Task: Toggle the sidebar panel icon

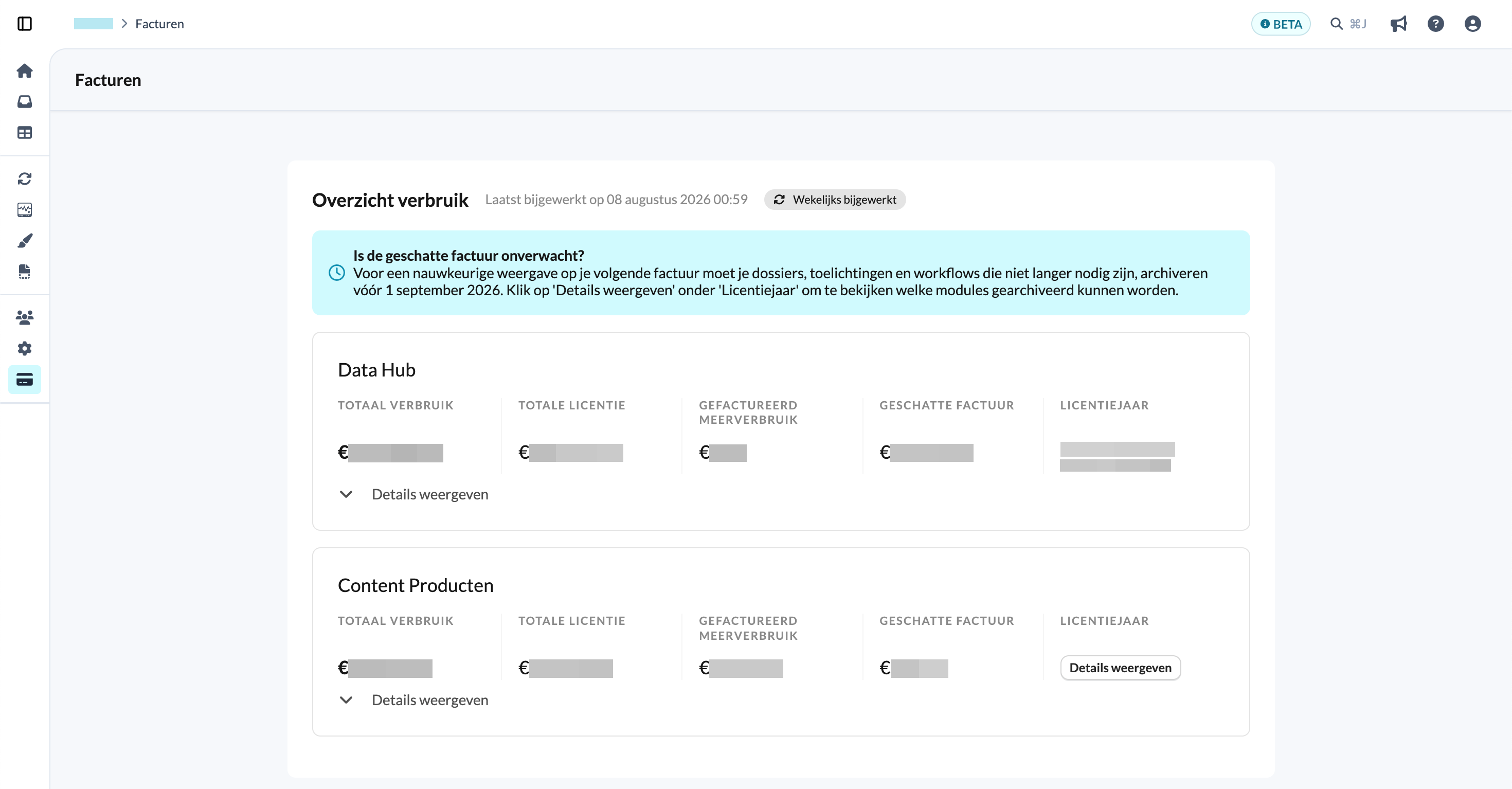Action: tap(25, 24)
